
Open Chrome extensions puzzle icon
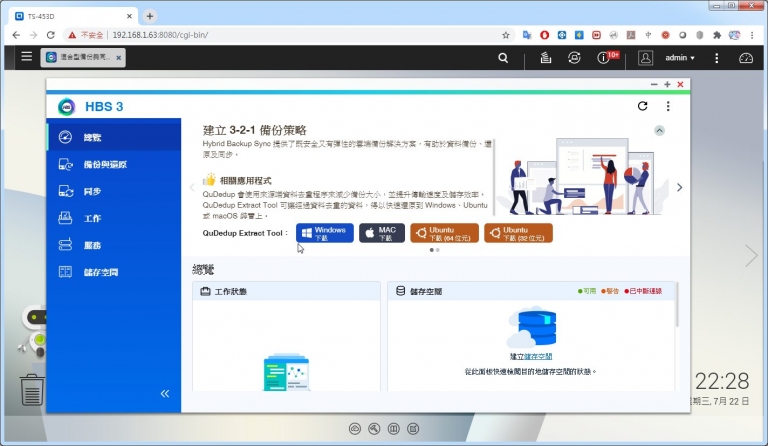tap(717, 35)
